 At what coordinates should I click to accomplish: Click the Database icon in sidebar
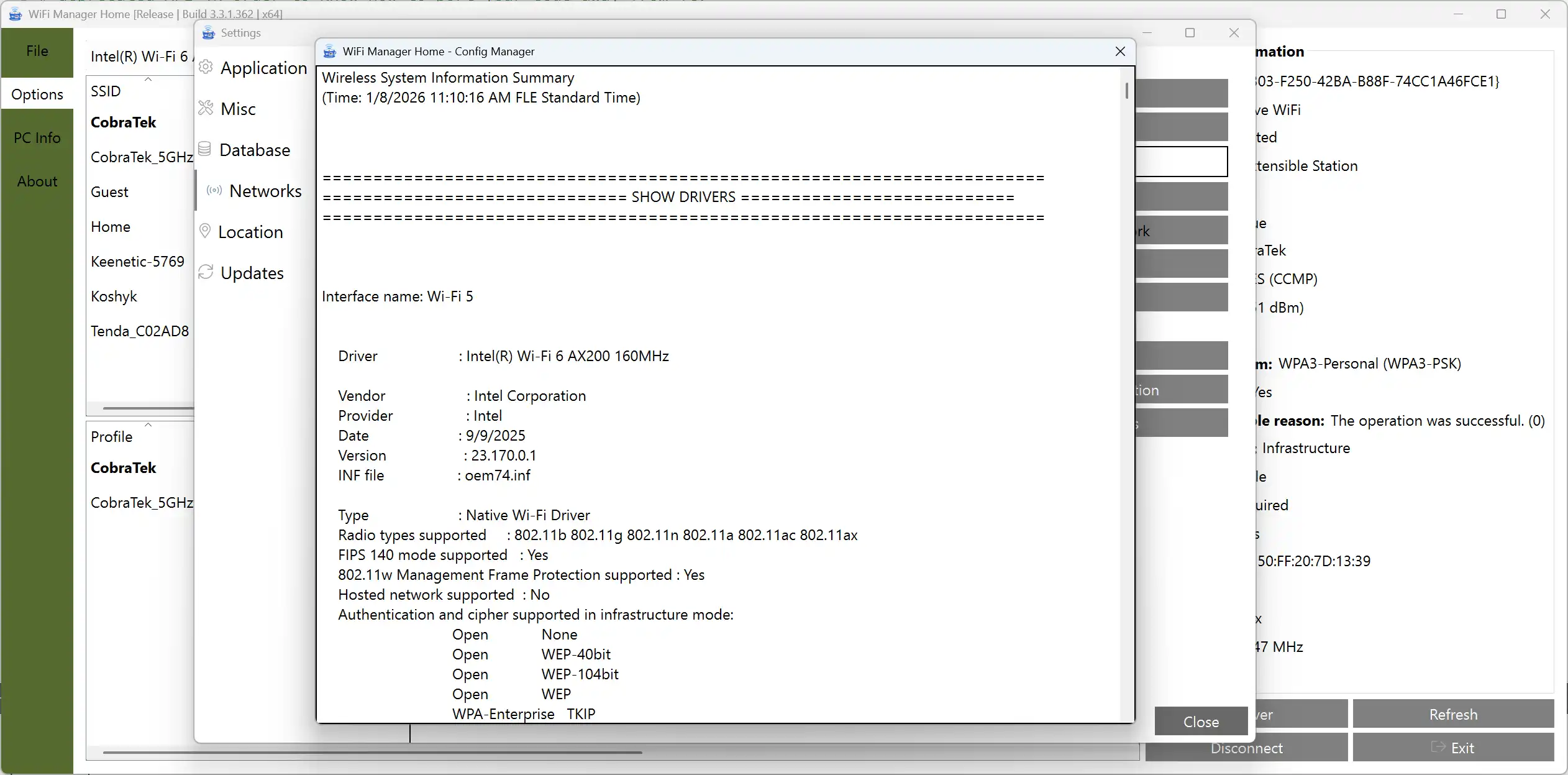point(205,149)
